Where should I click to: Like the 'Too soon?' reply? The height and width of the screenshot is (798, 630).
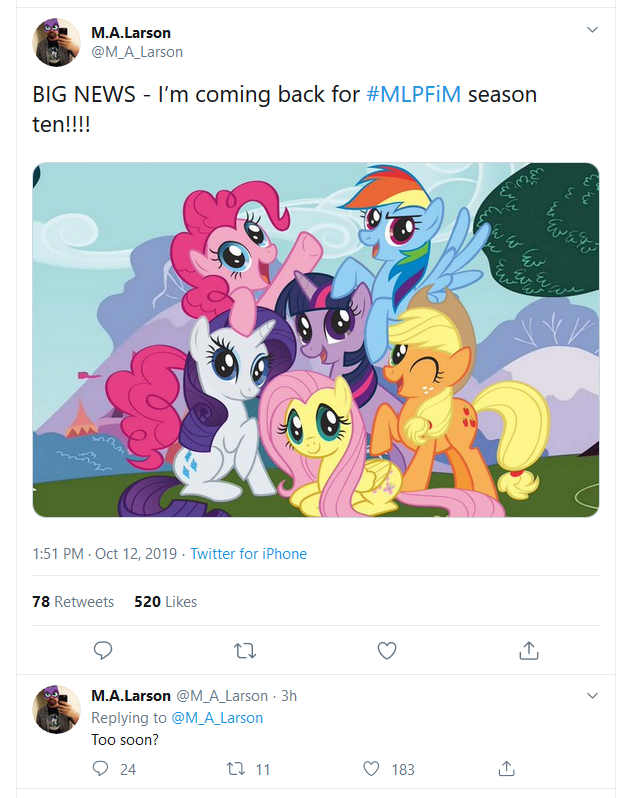coord(371,768)
